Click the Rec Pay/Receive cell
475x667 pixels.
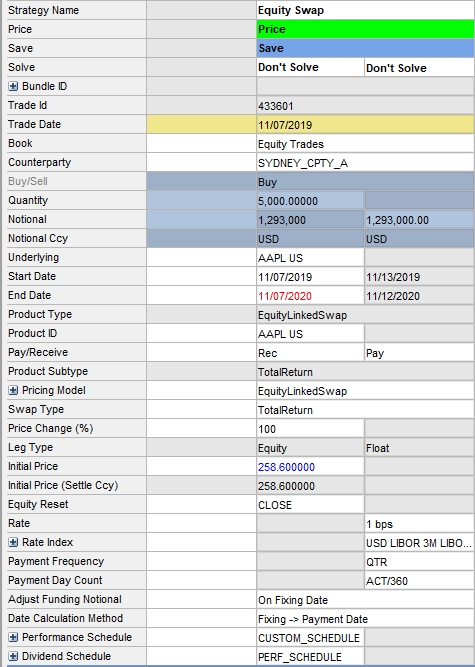tap(310, 352)
